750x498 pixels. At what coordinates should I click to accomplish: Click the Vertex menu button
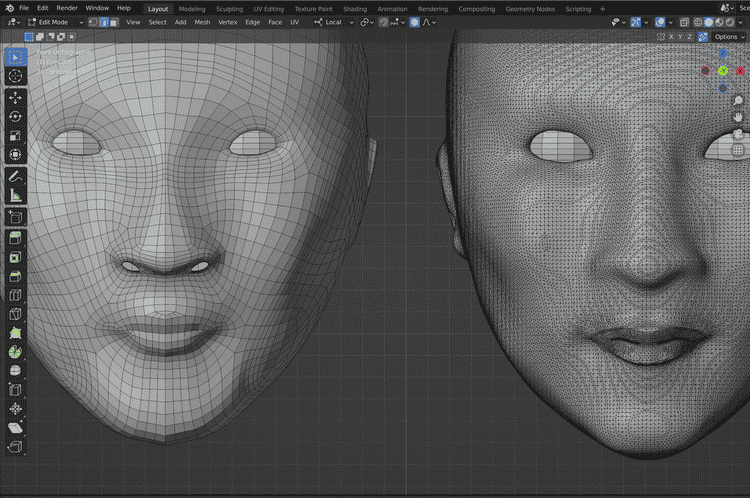[228, 21]
